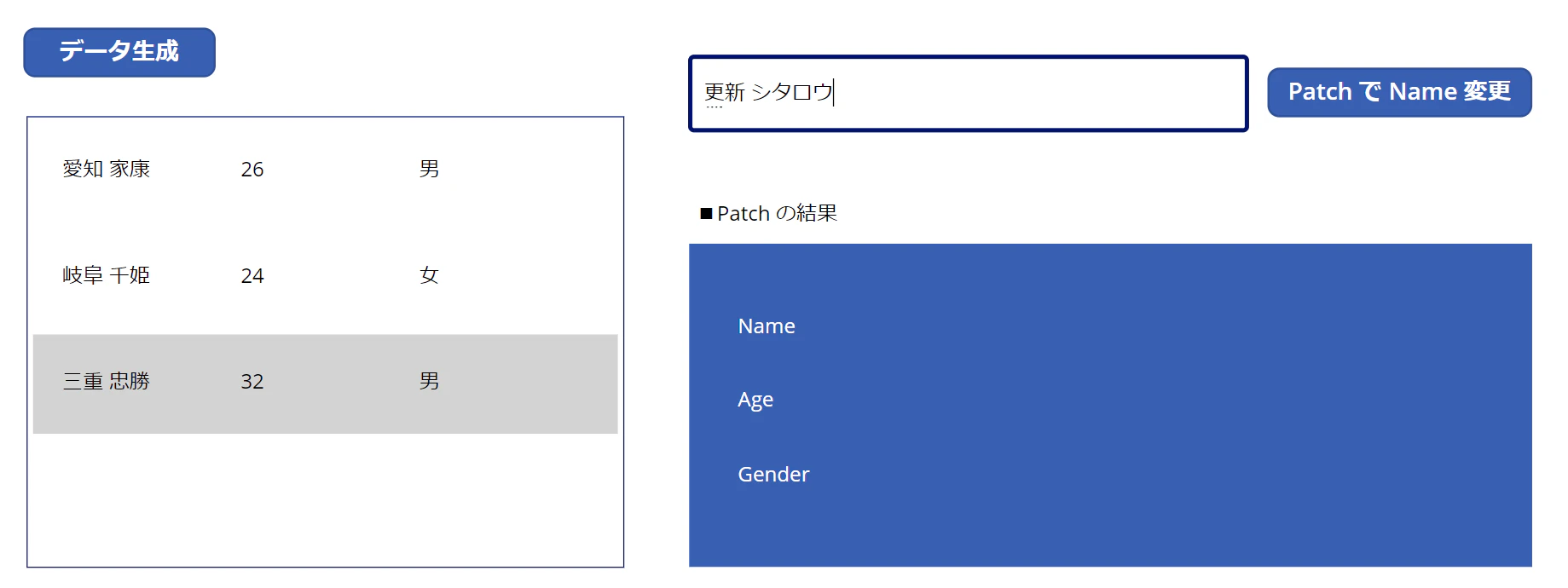Click empty space right of input text

pos(1040,94)
